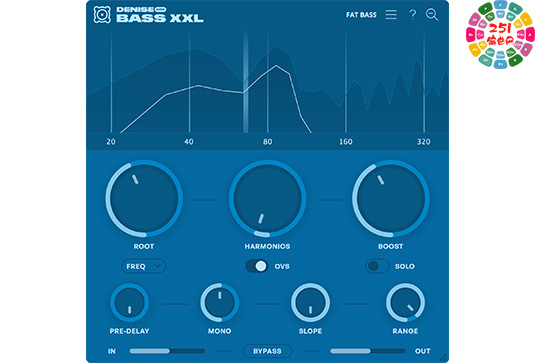Click the HARMONICS knob
This screenshot has height=363, width=535.
coord(267,199)
